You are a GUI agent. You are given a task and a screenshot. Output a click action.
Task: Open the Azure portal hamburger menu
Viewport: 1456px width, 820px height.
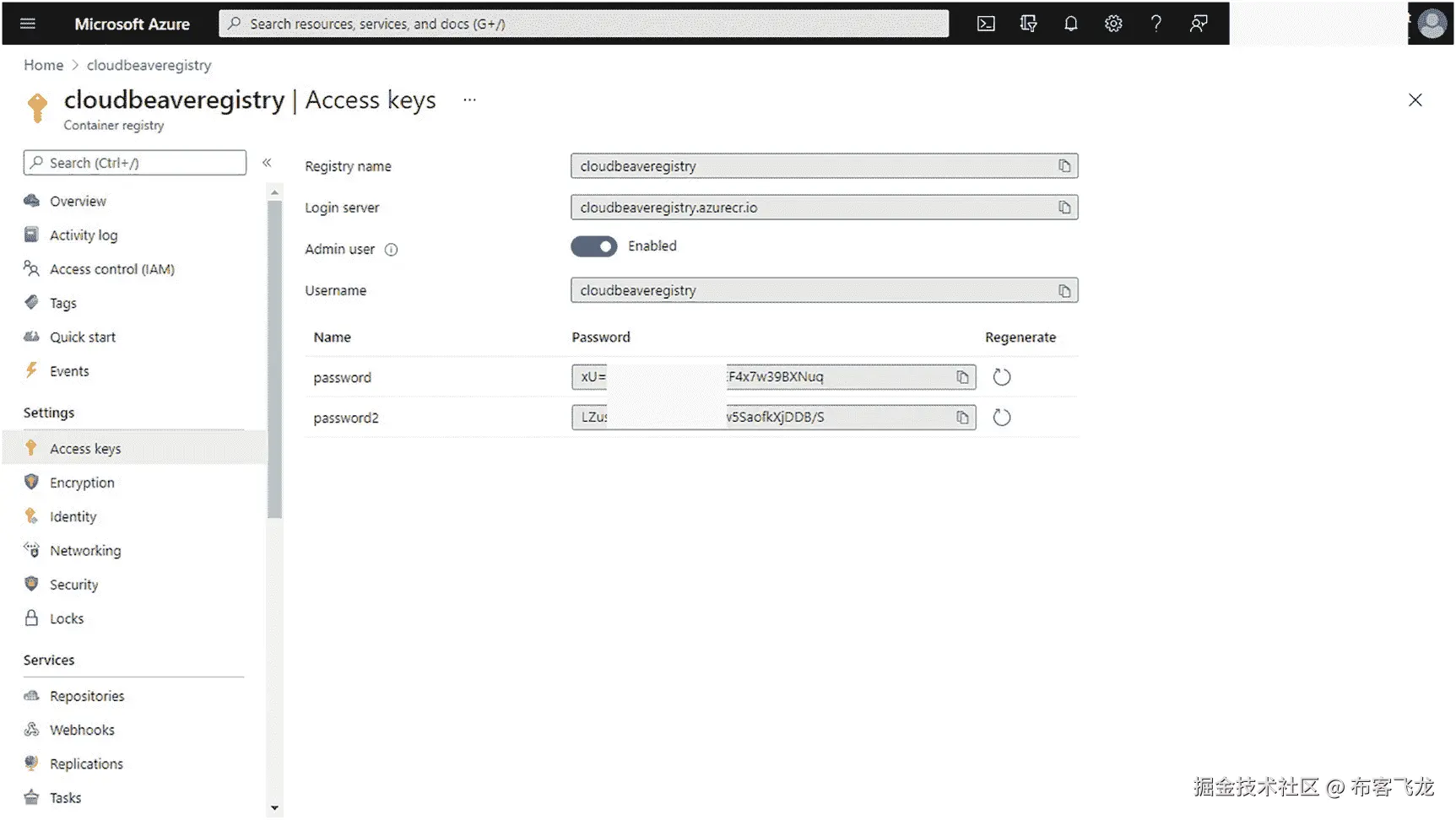(28, 24)
